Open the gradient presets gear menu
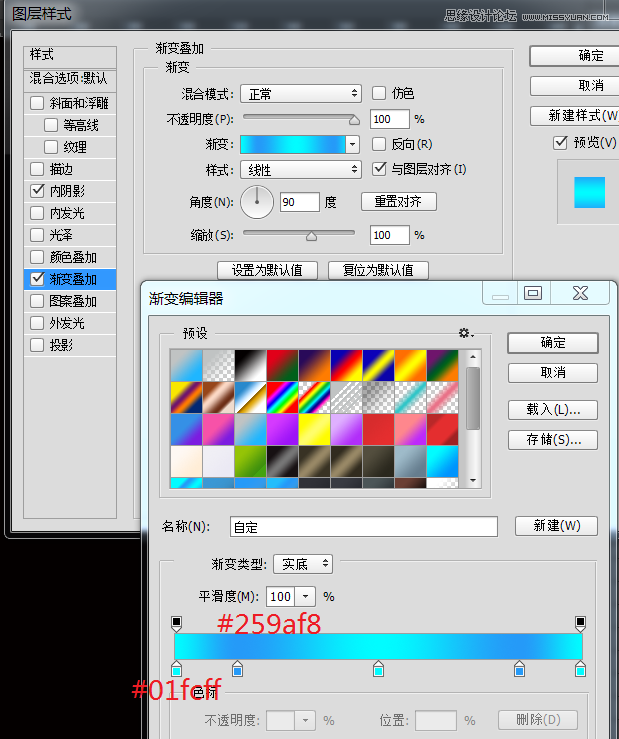This screenshot has height=739, width=619. tap(466, 333)
